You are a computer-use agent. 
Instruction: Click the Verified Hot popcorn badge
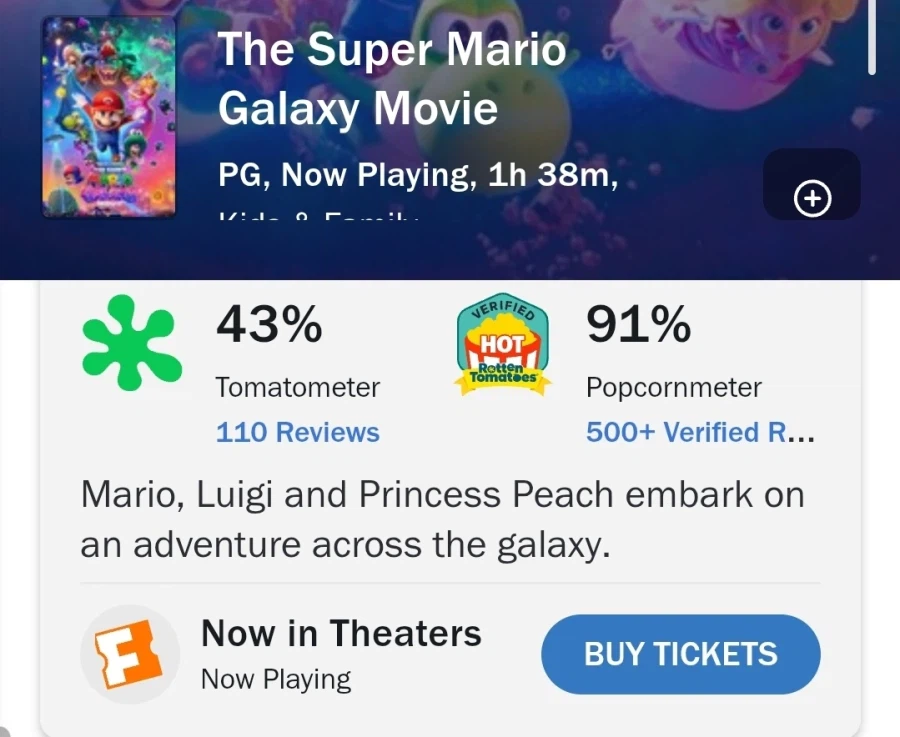503,348
